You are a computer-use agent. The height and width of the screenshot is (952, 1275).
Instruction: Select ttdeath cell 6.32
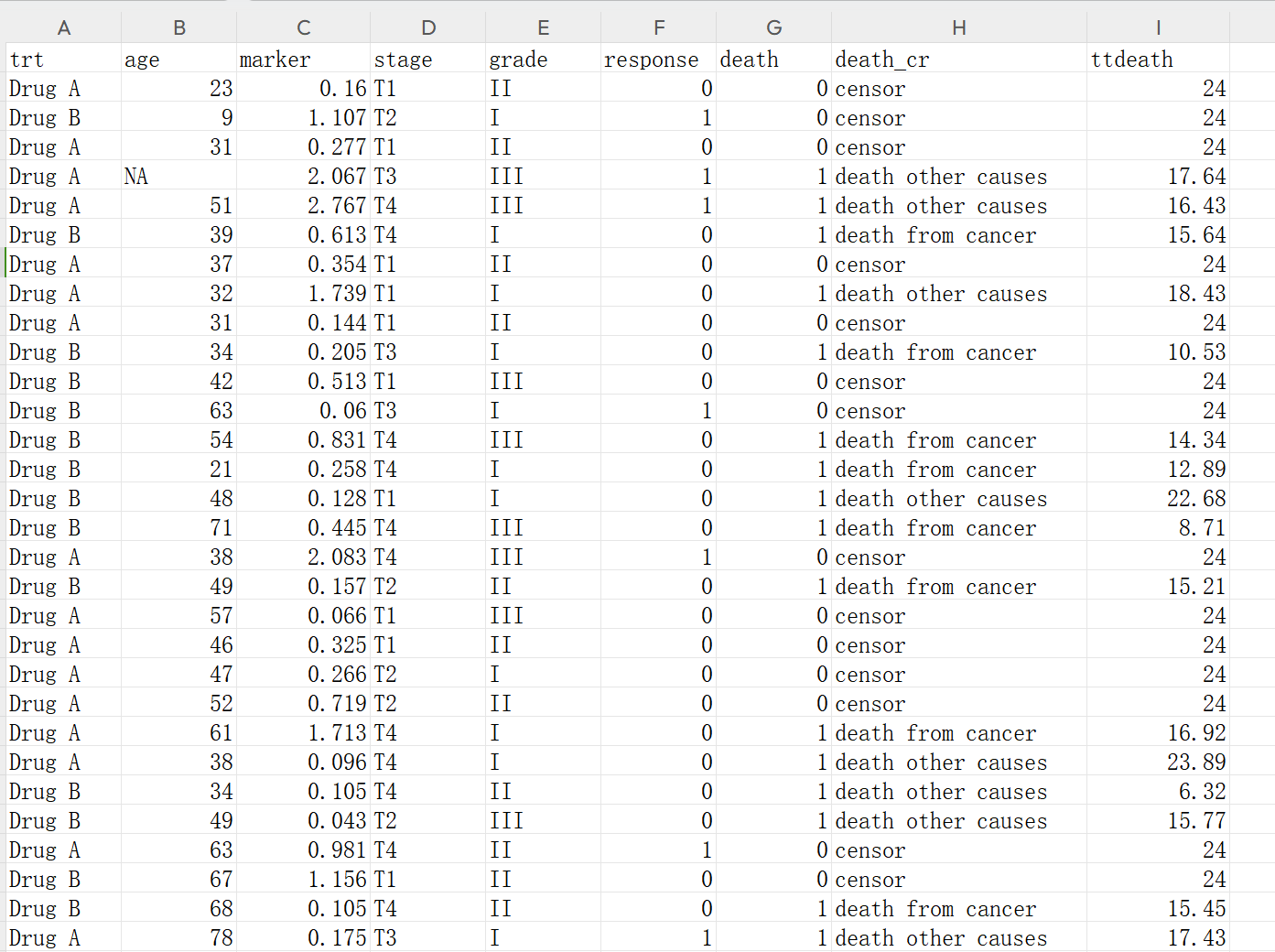click(1158, 791)
